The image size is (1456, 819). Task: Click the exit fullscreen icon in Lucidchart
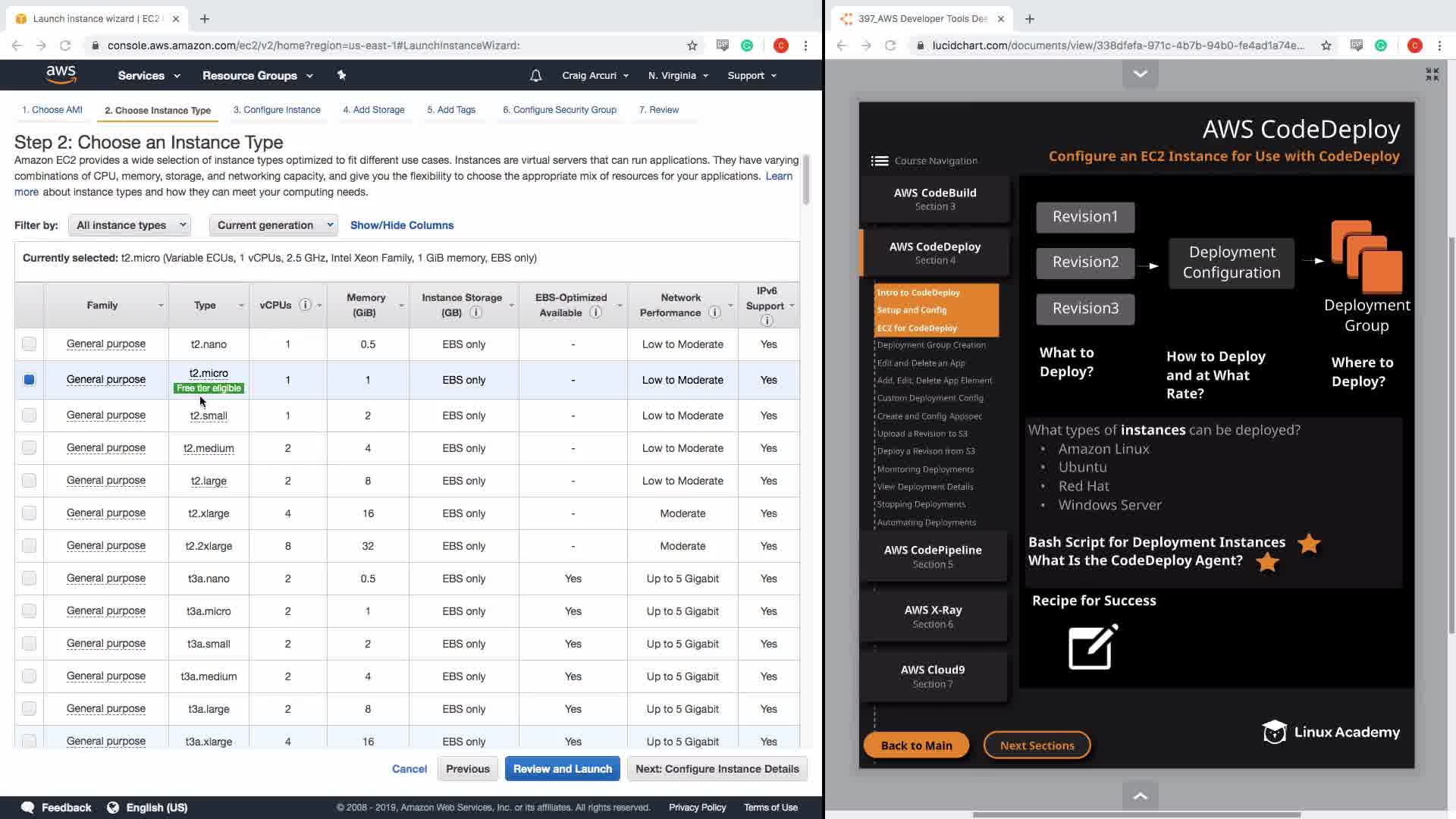(x=1432, y=74)
